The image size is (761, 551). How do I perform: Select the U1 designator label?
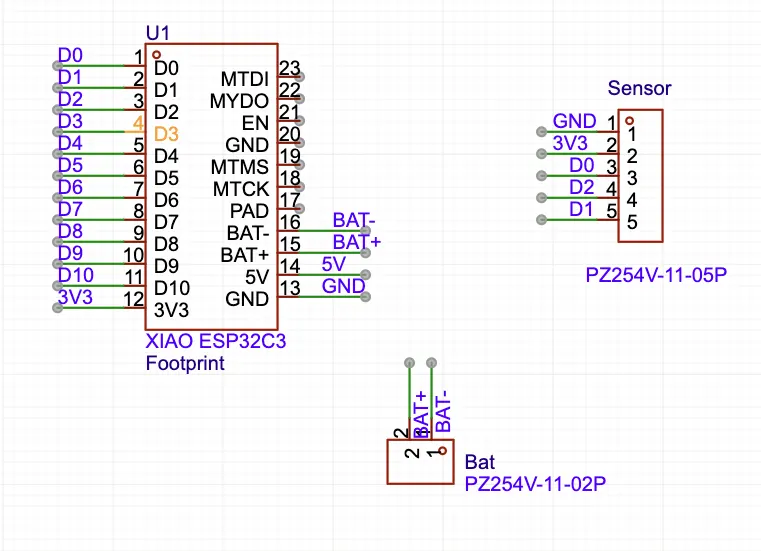pyautogui.click(x=158, y=33)
